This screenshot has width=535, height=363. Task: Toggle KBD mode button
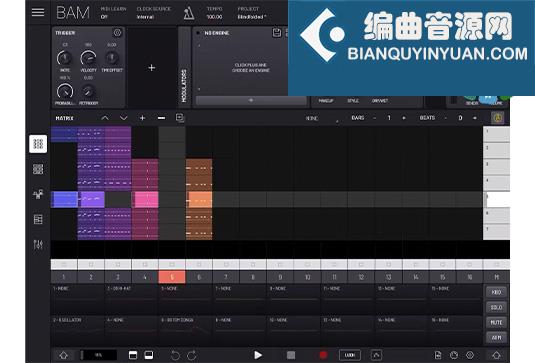tap(496, 292)
